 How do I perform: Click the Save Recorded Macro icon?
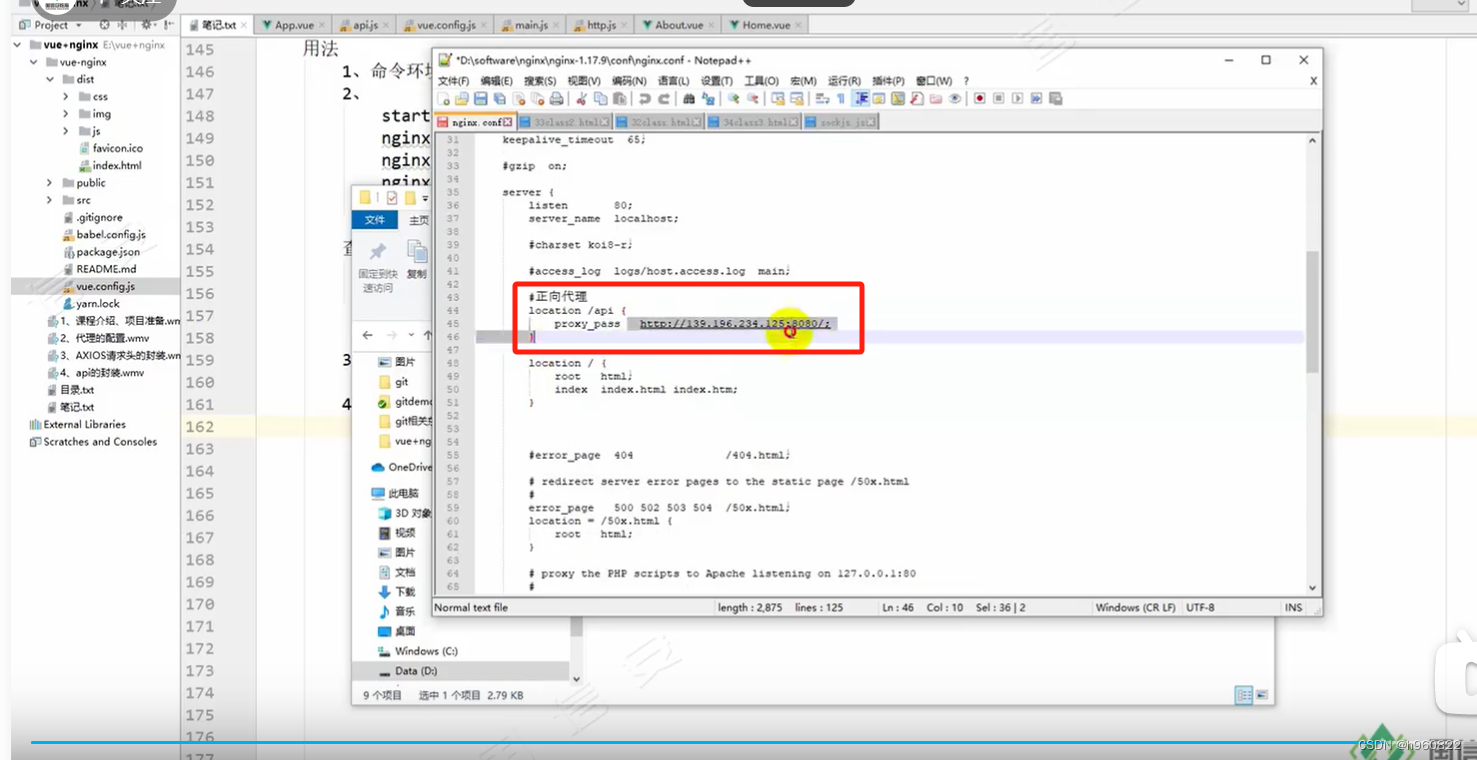pyautogui.click(x=1055, y=98)
